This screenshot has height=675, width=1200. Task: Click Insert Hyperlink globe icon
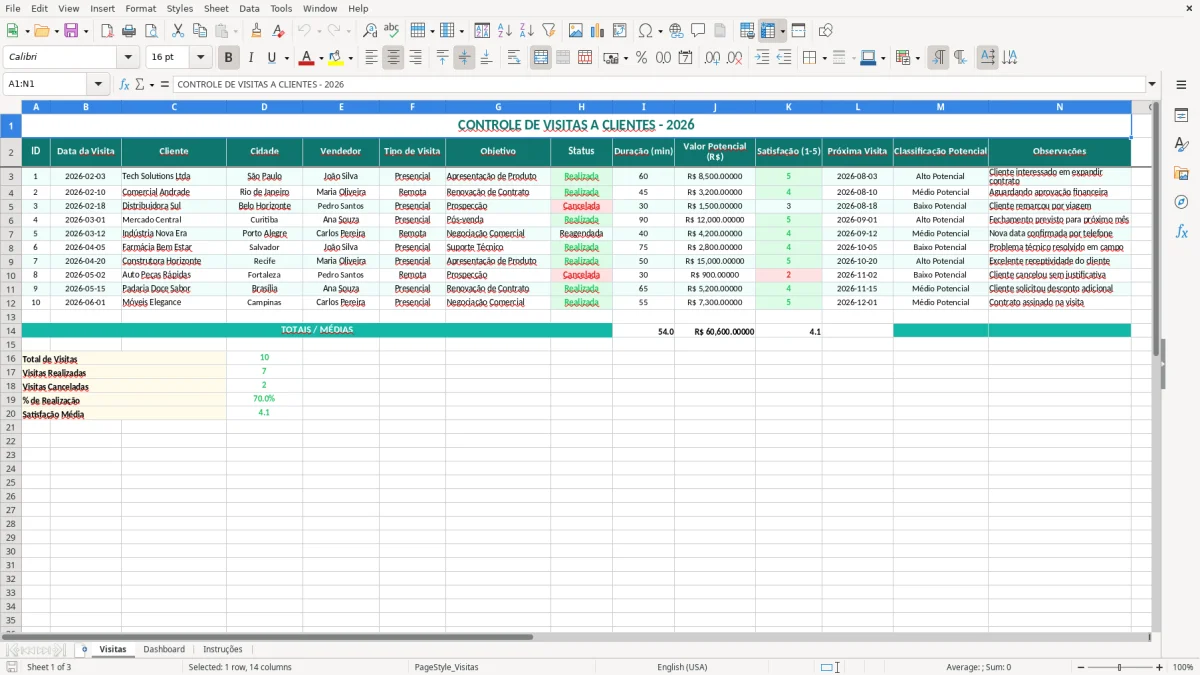coord(676,31)
